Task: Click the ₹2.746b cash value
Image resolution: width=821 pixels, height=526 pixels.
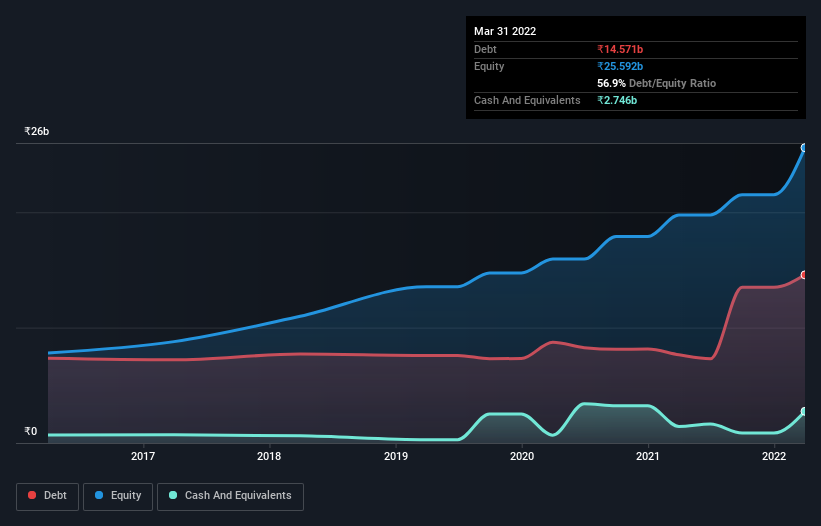Action: 617,100
